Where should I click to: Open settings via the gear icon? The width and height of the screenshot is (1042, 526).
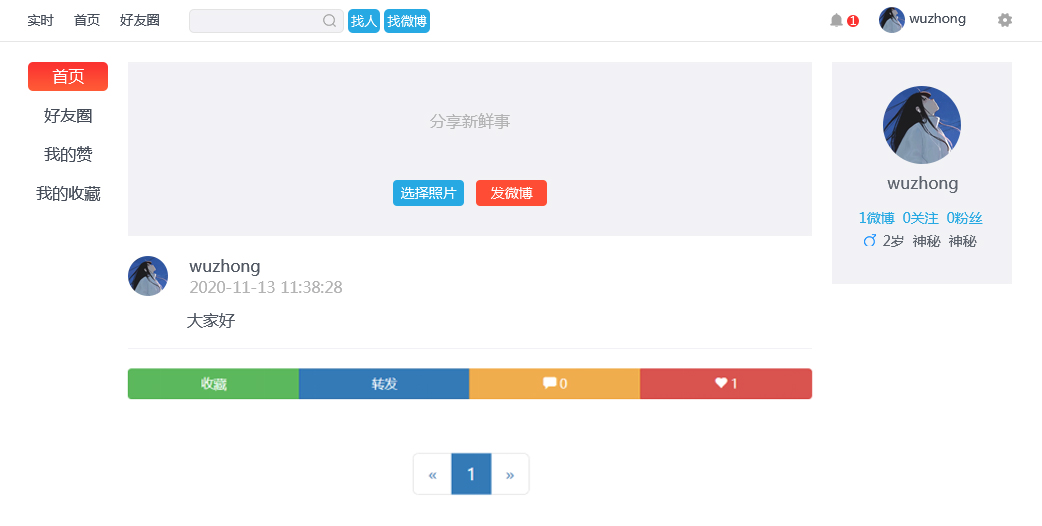point(1005,20)
